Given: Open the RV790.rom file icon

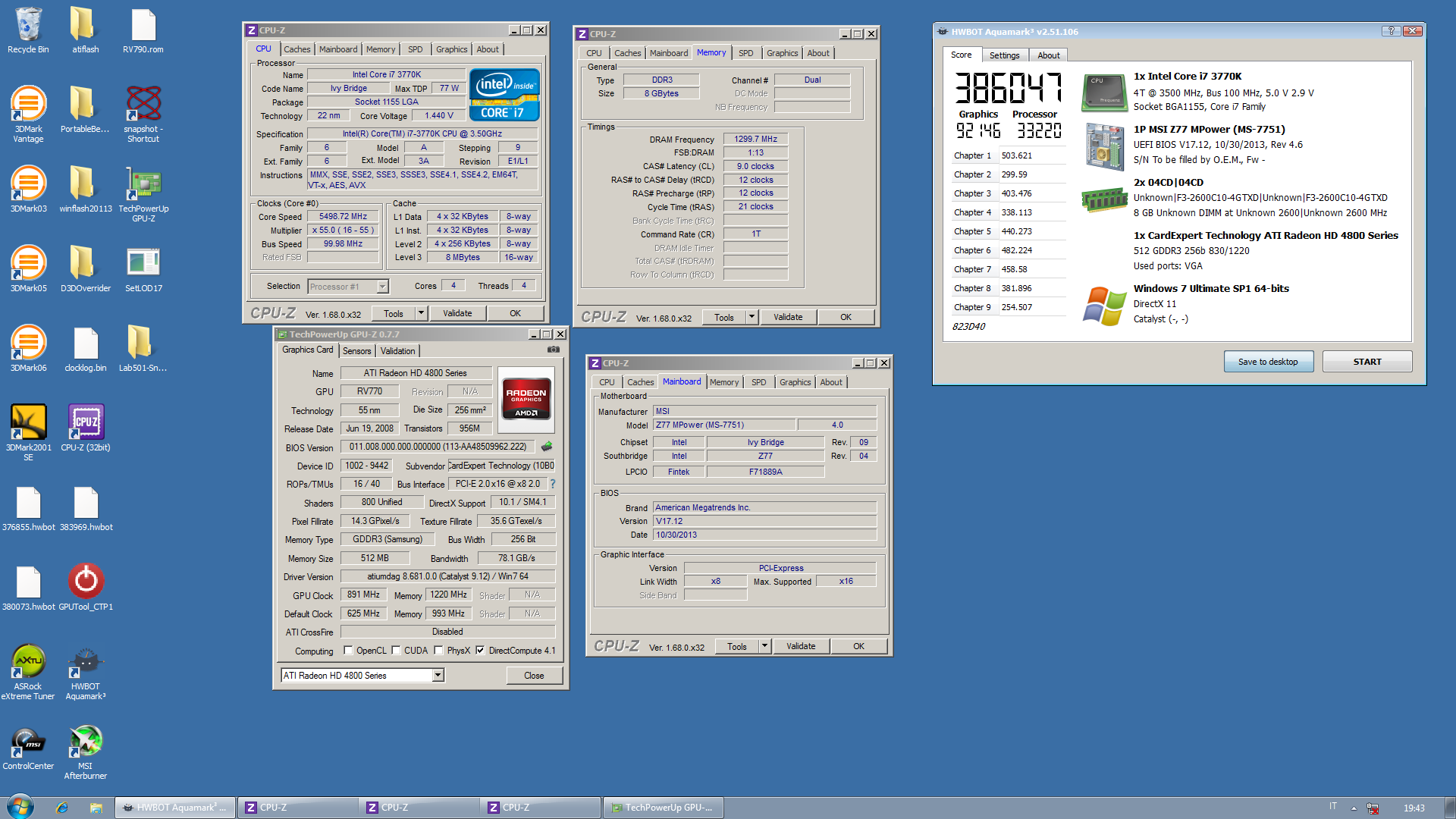Looking at the screenshot, I should pyautogui.click(x=143, y=30).
